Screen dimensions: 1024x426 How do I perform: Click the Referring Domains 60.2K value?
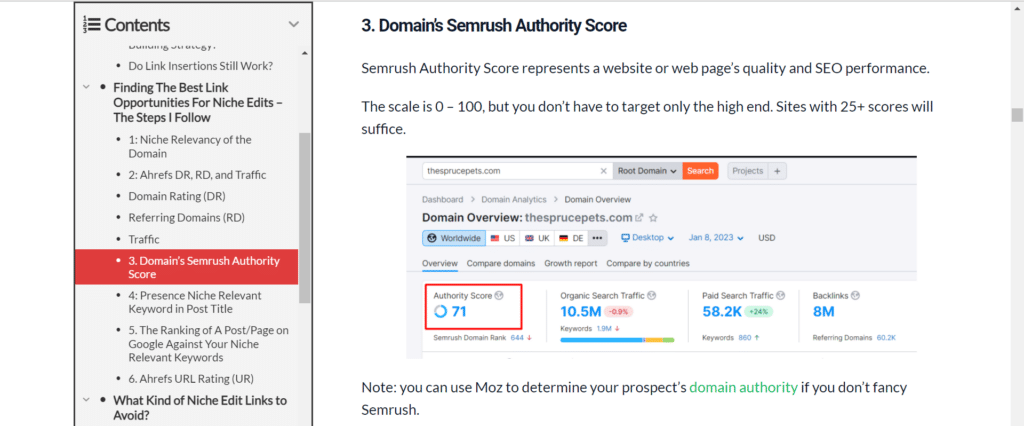coord(886,338)
